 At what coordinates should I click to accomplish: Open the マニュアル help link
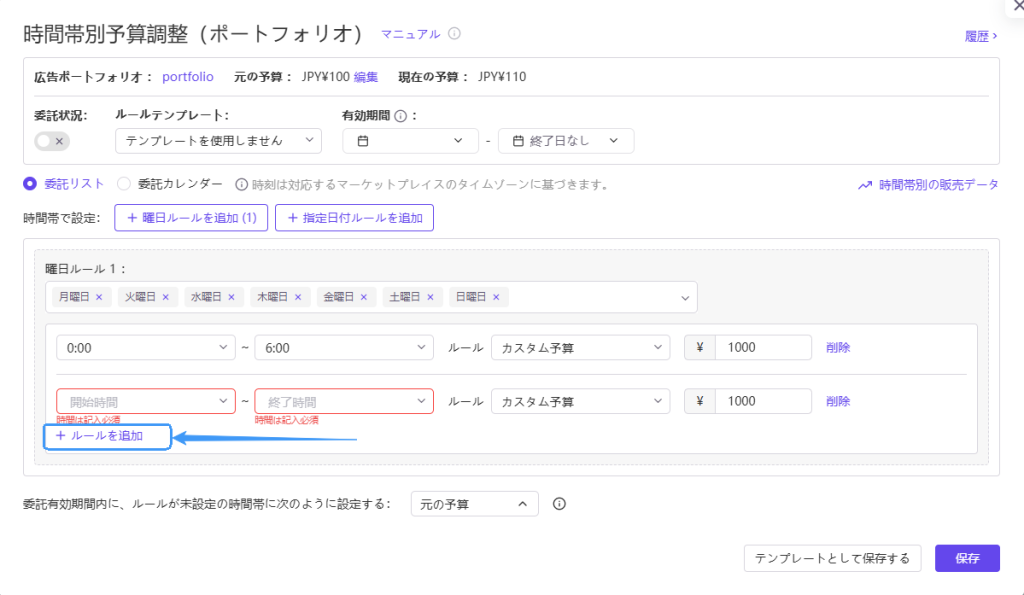point(410,34)
